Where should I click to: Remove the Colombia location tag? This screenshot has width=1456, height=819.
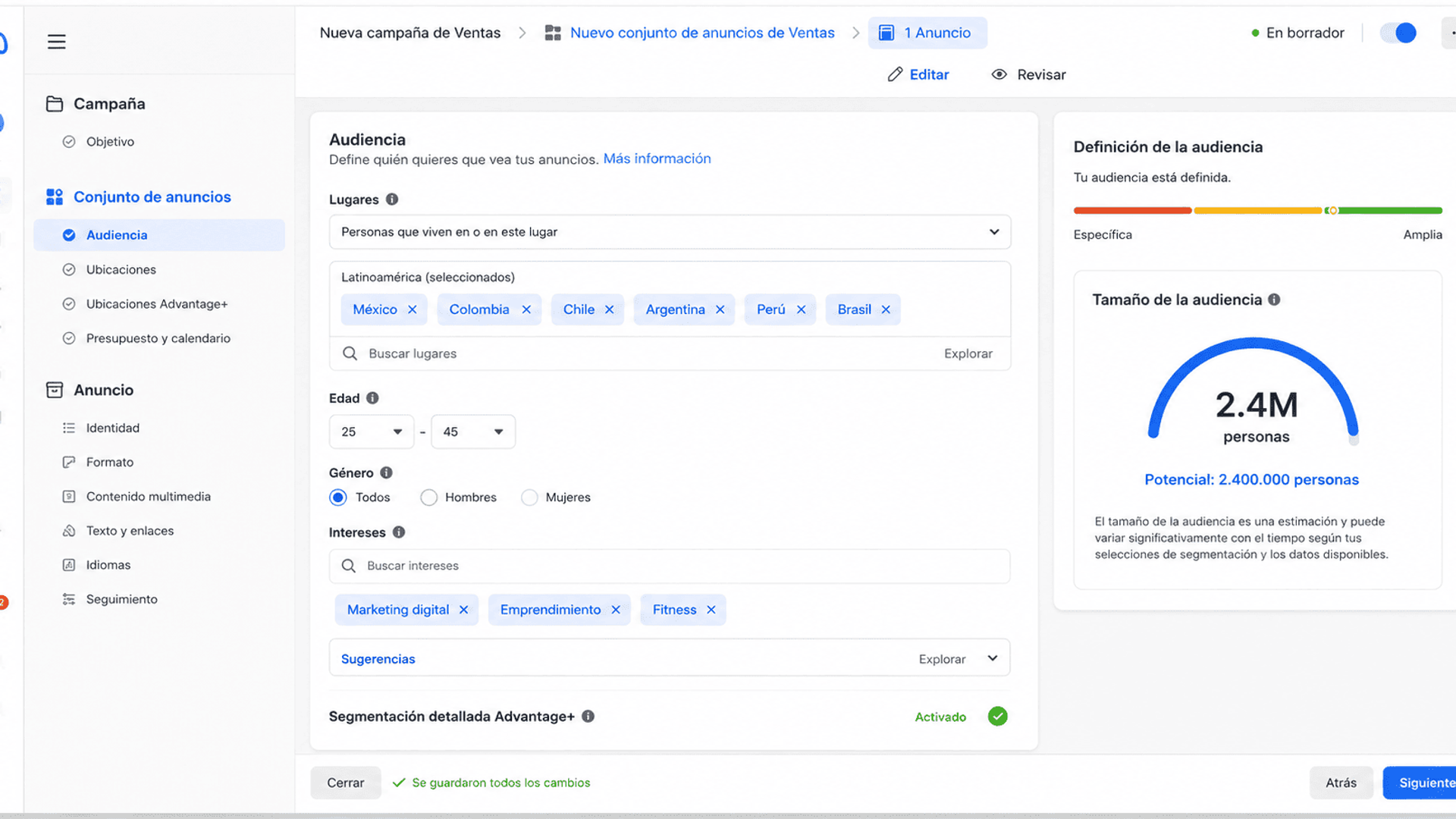[526, 309]
